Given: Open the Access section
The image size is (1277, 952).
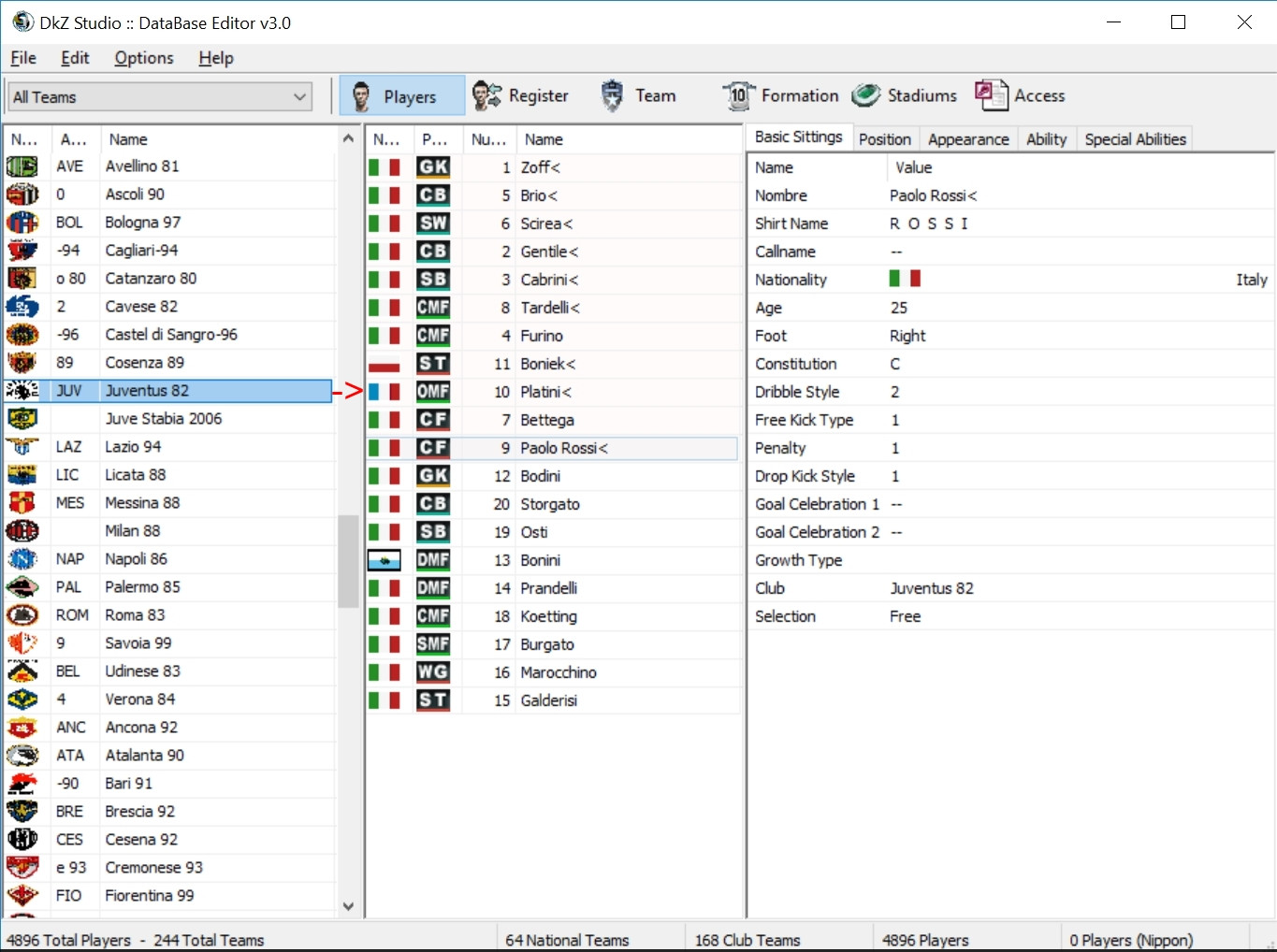Looking at the screenshot, I should pyautogui.click(x=1020, y=95).
